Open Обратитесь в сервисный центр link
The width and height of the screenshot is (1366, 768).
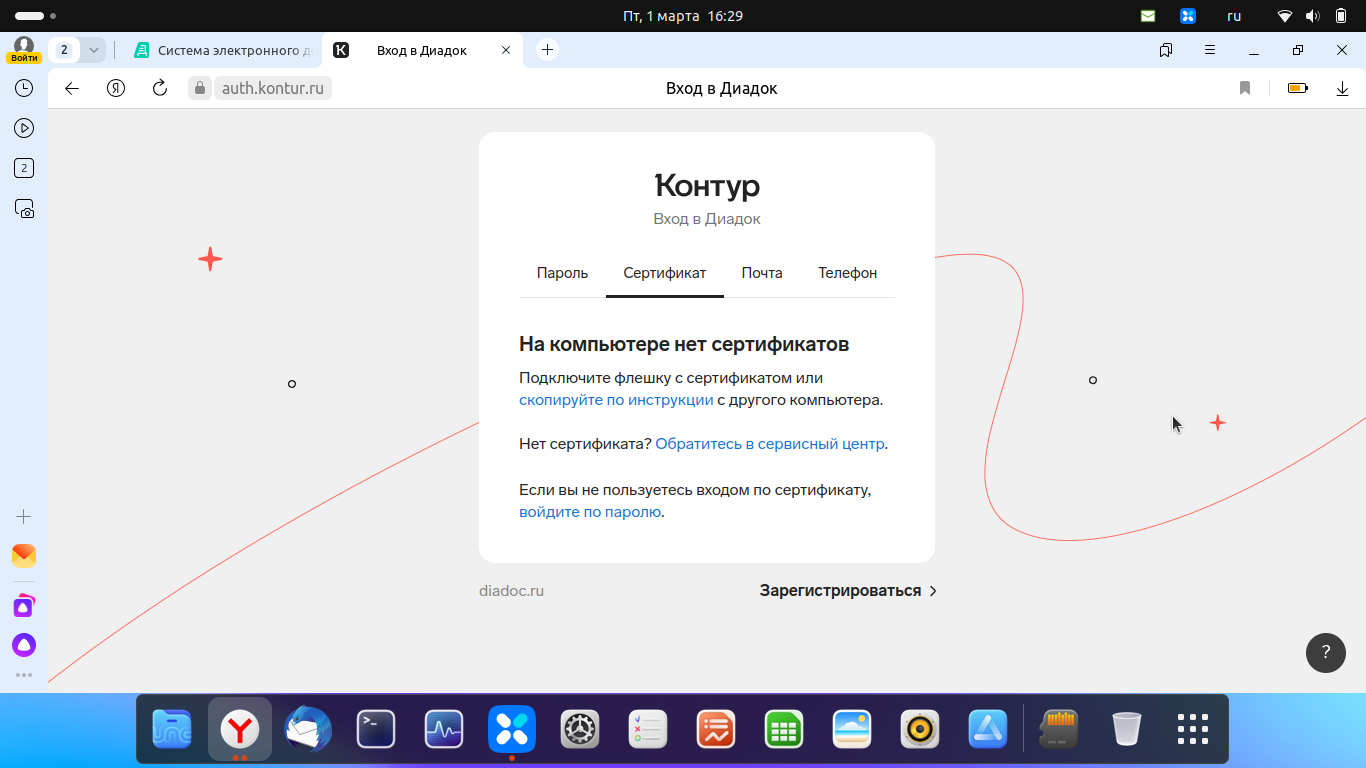coord(770,444)
